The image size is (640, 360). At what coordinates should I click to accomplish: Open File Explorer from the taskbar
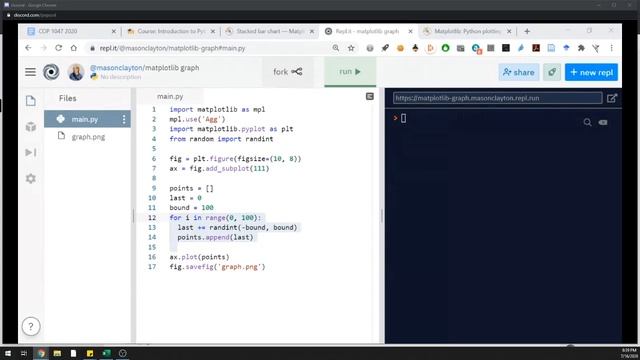[x=57, y=353]
